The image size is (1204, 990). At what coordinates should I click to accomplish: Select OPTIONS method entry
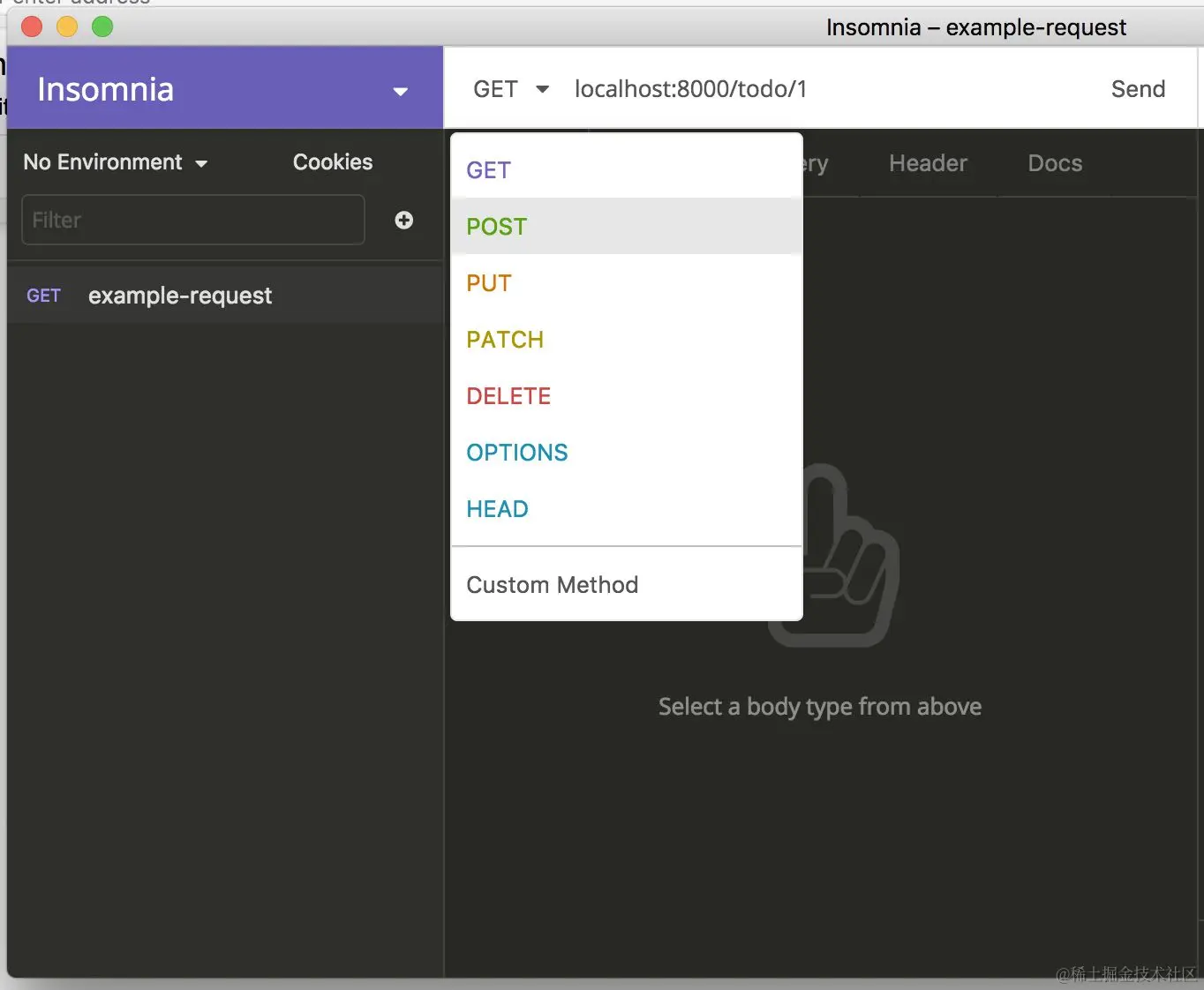point(626,452)
